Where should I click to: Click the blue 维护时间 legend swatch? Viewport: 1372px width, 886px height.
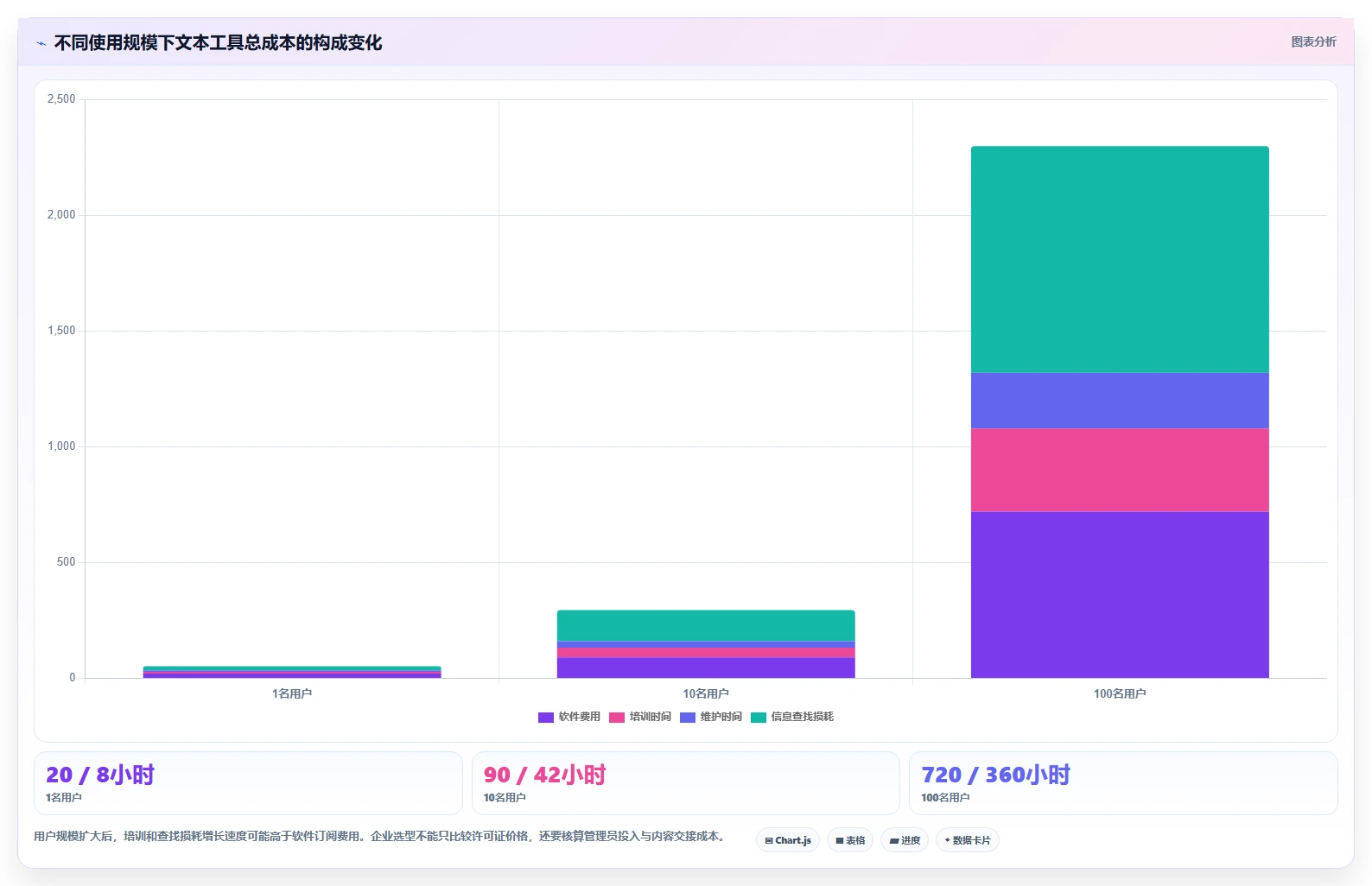(x=687, y=718)
